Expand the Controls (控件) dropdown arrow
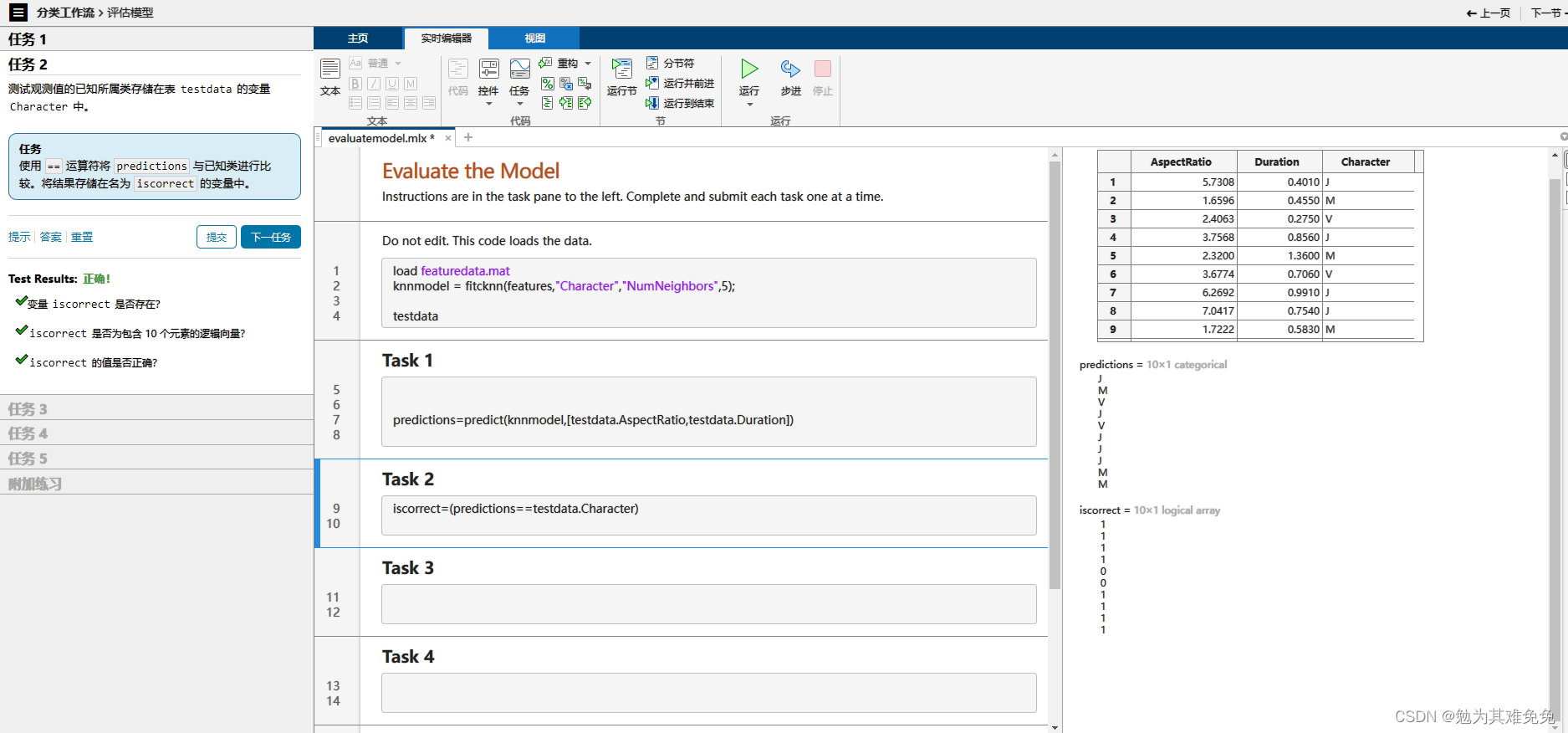This screenshot has width=1568, height=733. 489,104
